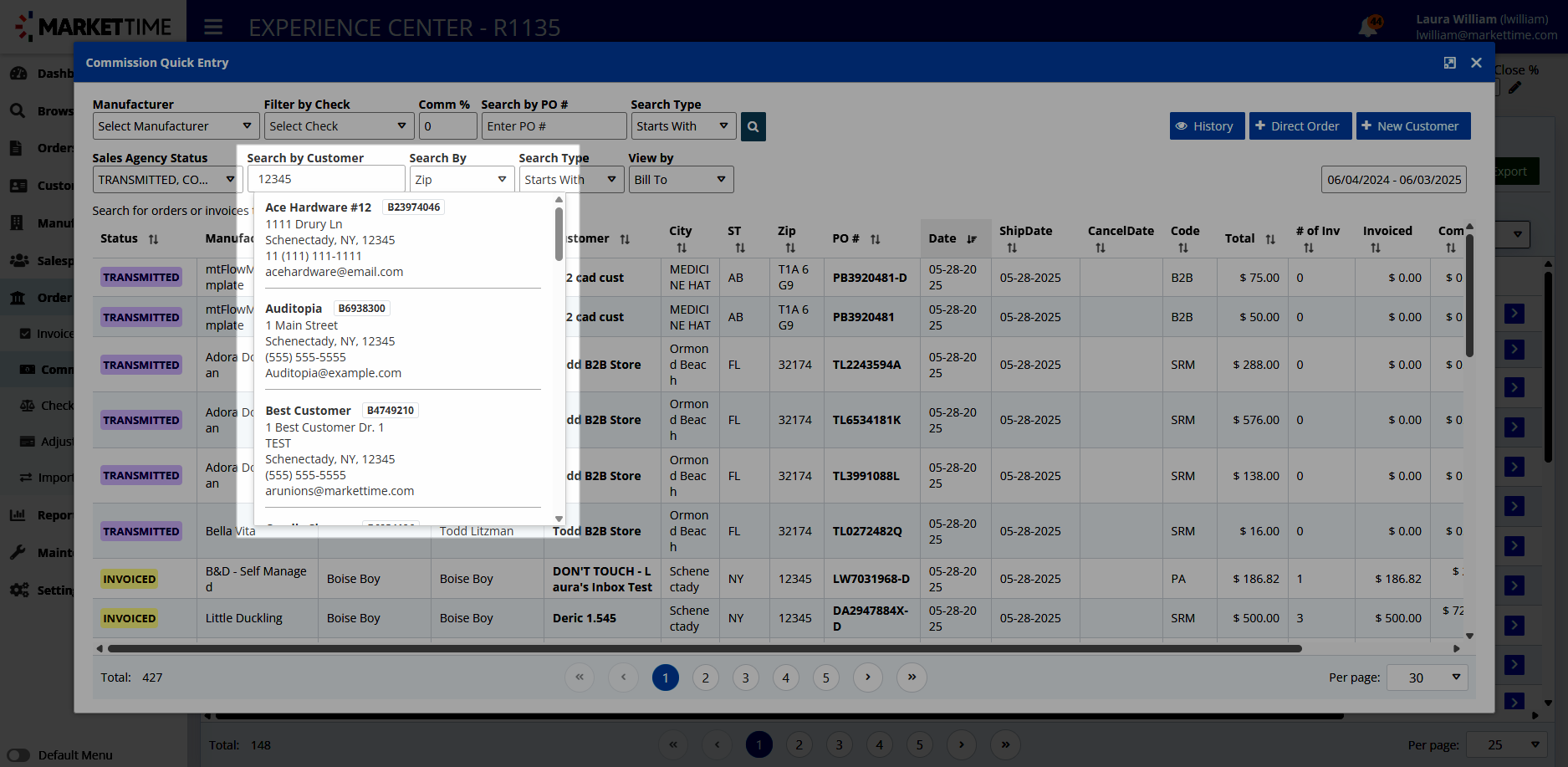1568x767 pixels.
Task: Select the Auditopia customer suggestion
Action: (x=403, y=341)
